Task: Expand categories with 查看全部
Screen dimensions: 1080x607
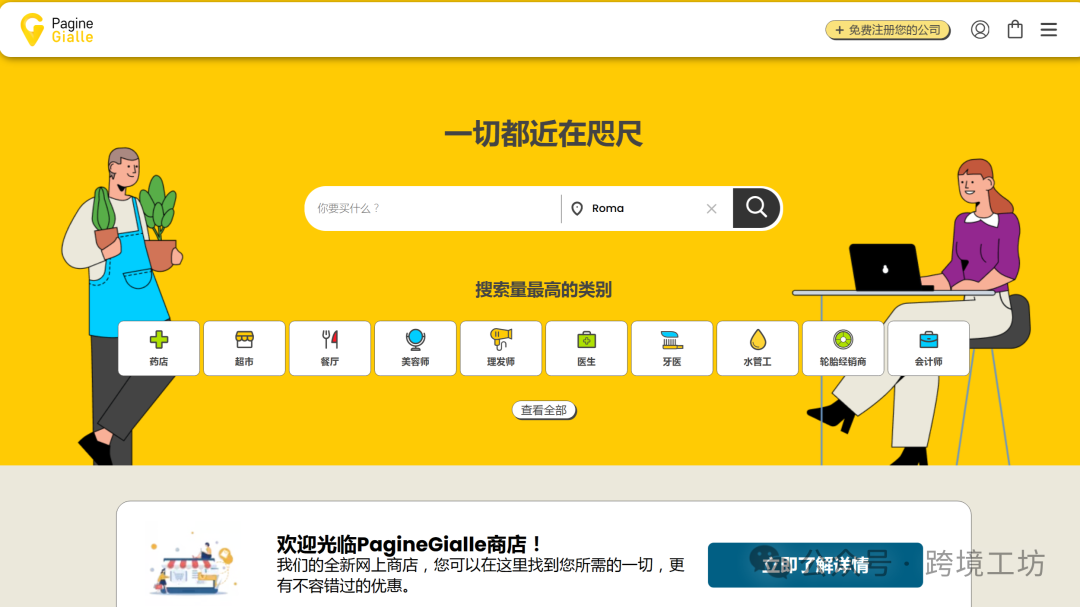Action: (544, 410)
